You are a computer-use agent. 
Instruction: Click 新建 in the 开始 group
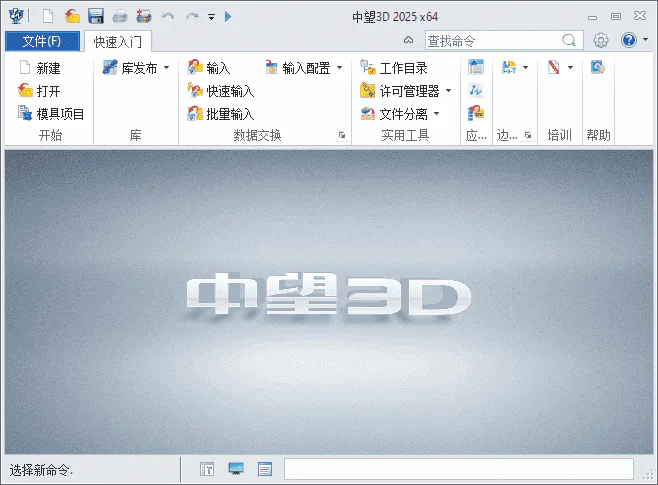click(40, 68)
